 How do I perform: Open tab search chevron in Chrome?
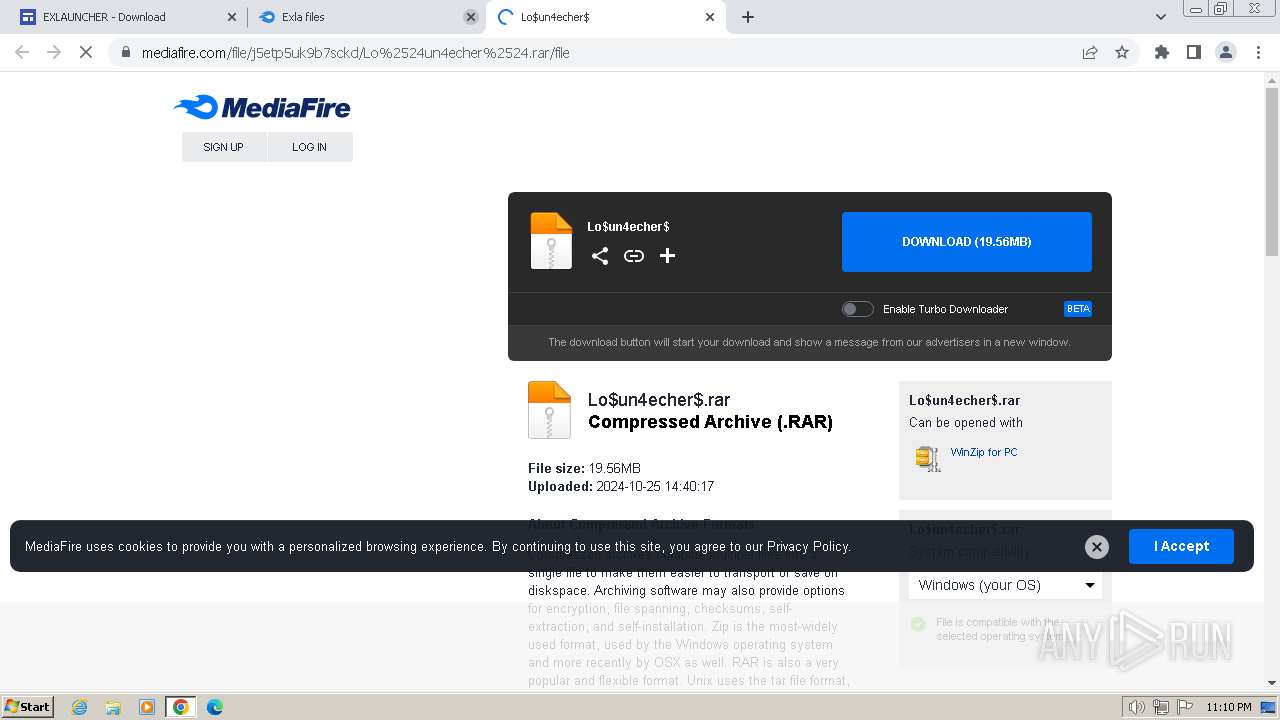1160,17
